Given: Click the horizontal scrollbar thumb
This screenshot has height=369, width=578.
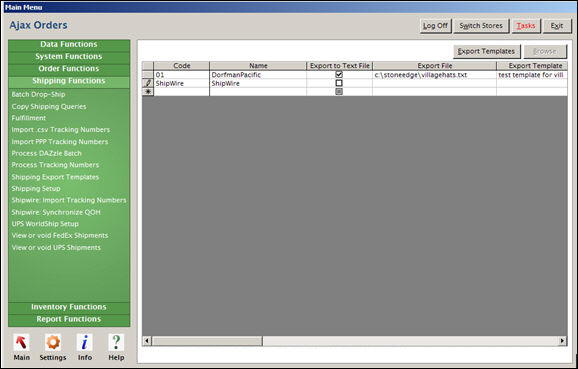Looking at the screenshot, I should 207,341.
